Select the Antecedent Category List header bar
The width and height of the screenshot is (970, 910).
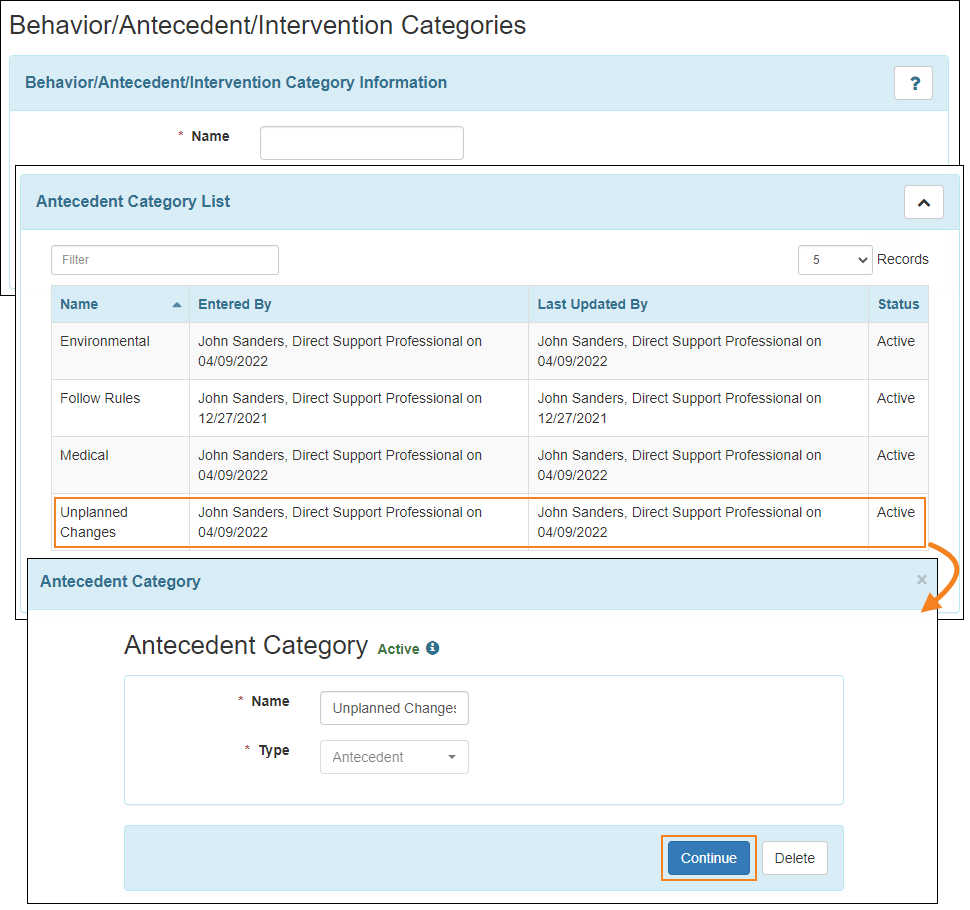pyautogui.click(x=132, y=202)
